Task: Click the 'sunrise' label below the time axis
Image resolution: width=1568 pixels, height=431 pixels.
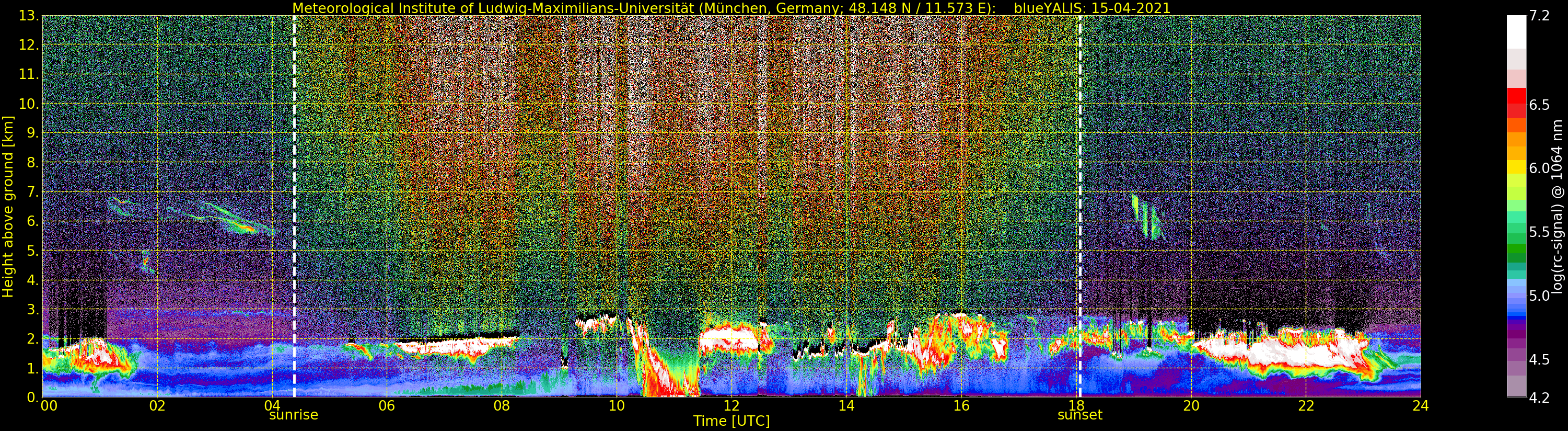Action: pos(294,415)
